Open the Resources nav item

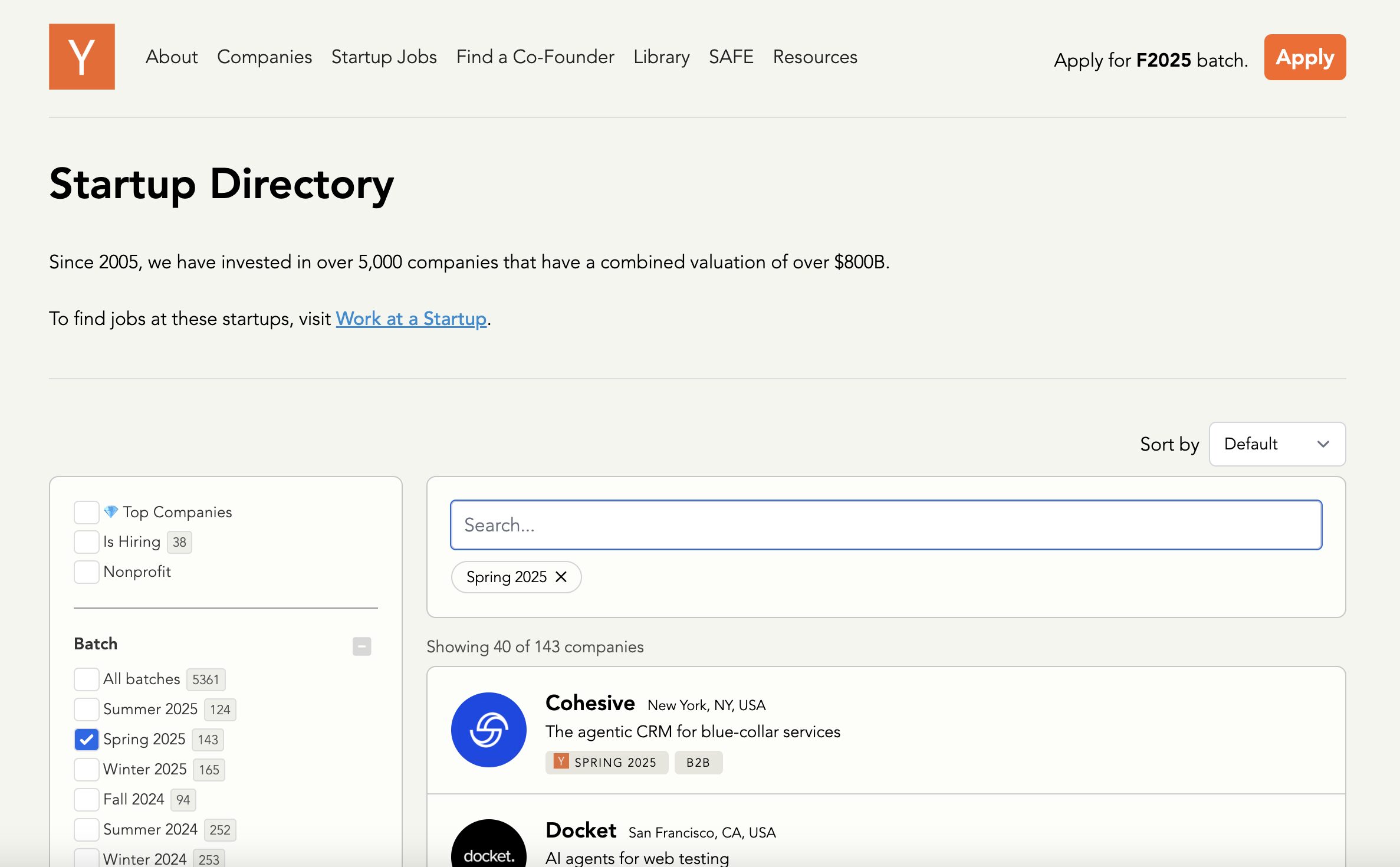(815, 57)
